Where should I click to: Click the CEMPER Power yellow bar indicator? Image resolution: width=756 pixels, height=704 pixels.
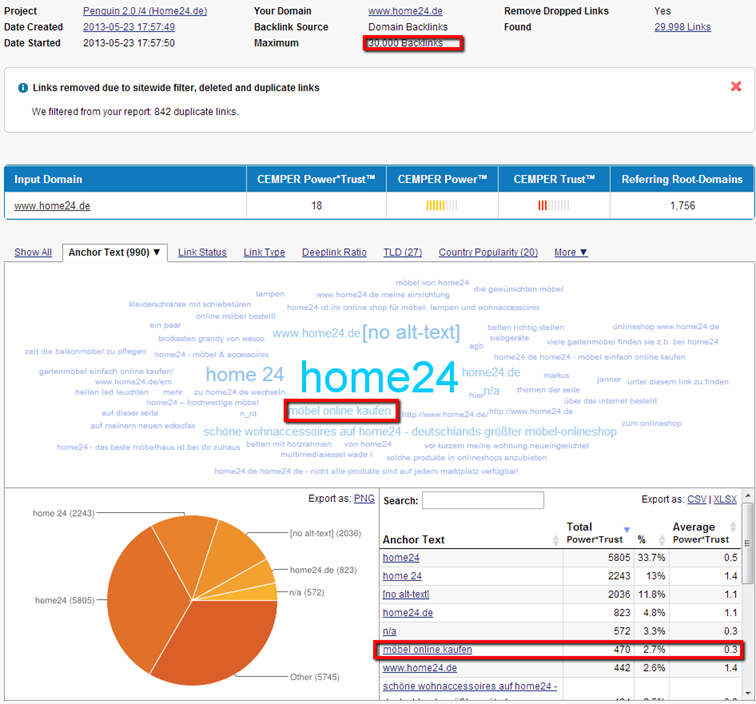pos(442,206)
